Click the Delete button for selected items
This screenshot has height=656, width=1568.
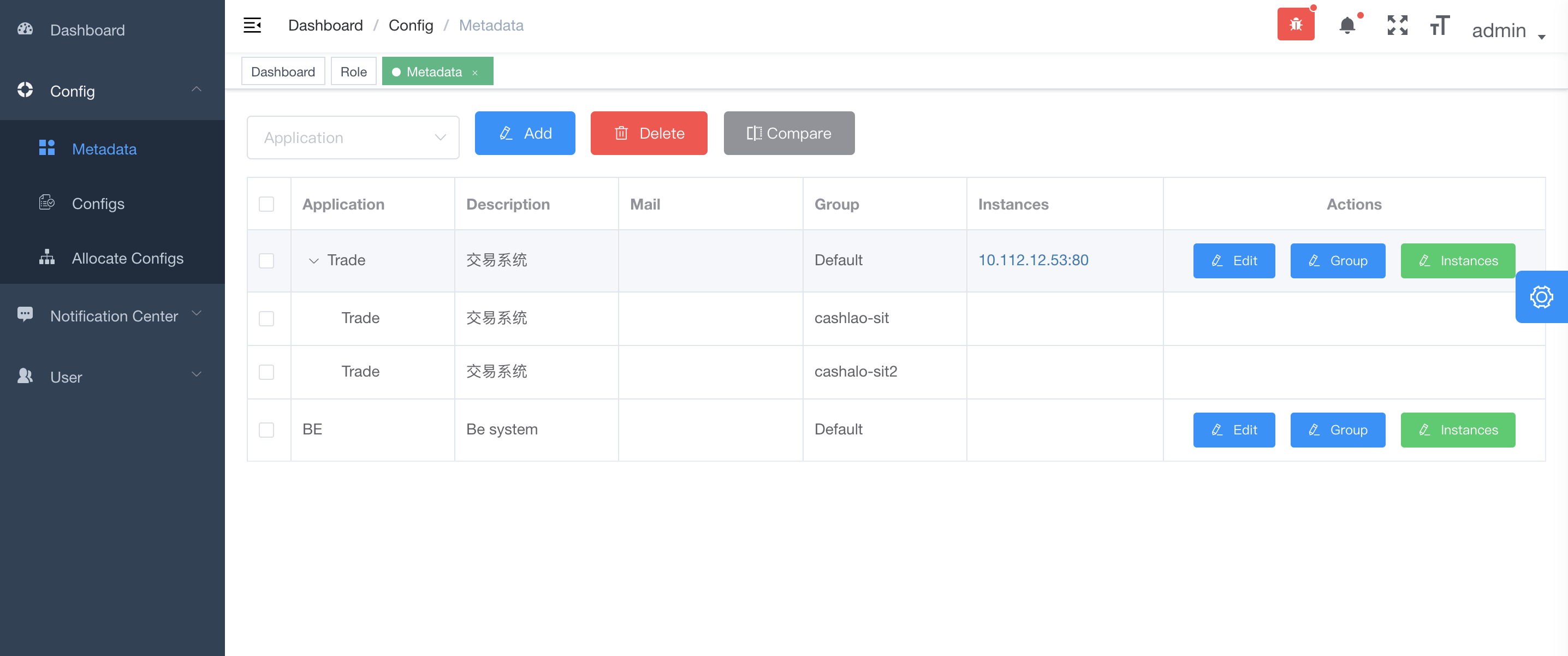pos(649,133)
